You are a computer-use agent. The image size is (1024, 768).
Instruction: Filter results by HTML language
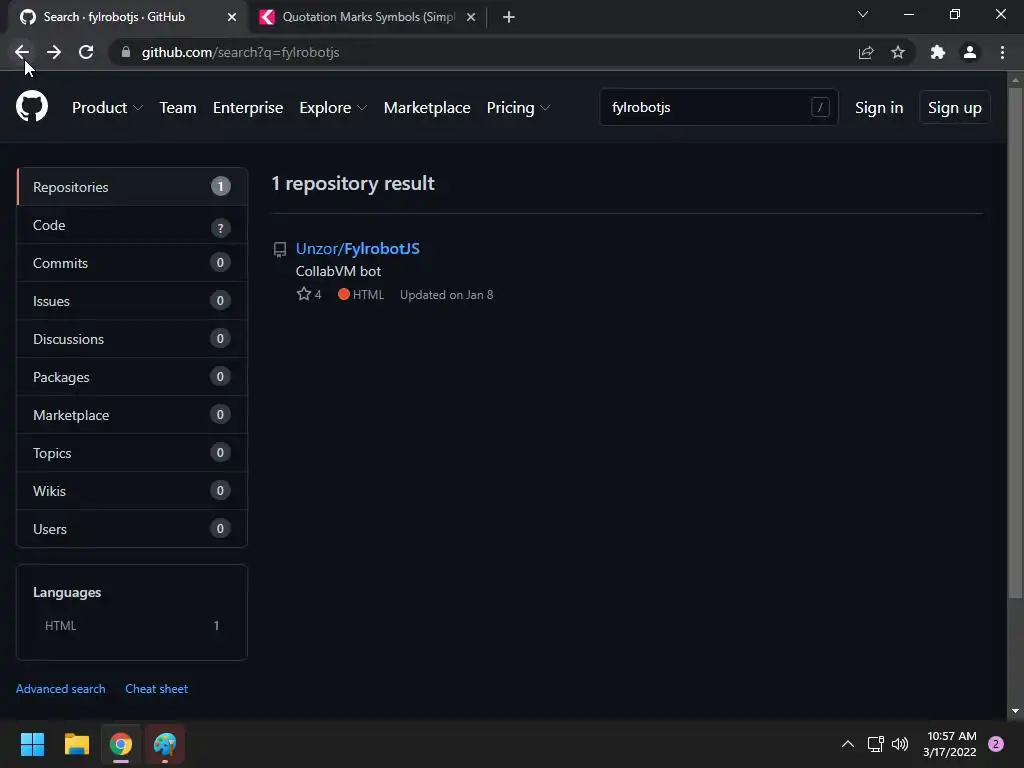pos(132,626)
